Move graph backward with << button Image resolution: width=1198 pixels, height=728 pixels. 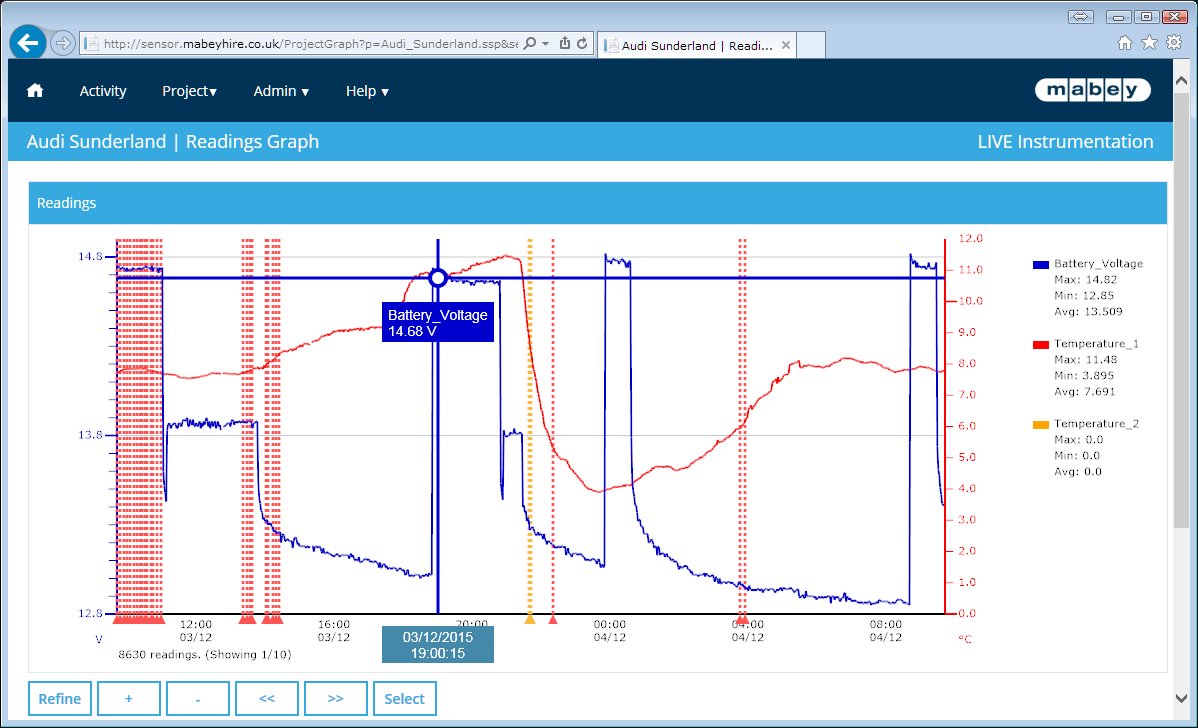click(267, 698)
